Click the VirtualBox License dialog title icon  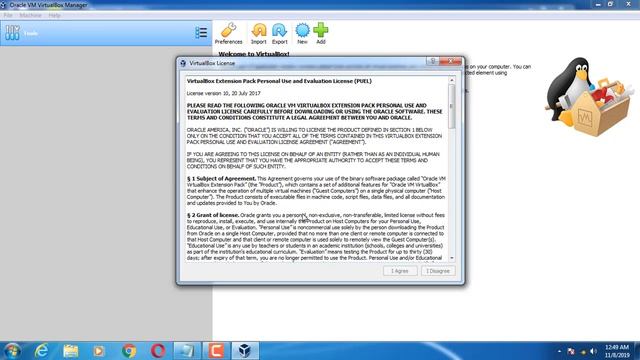[x=183, y=63]
